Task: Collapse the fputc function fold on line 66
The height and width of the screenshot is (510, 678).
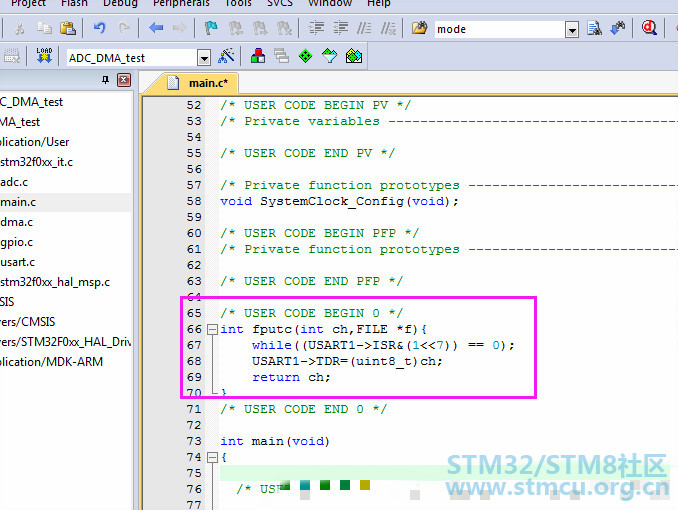Action: 212,330
